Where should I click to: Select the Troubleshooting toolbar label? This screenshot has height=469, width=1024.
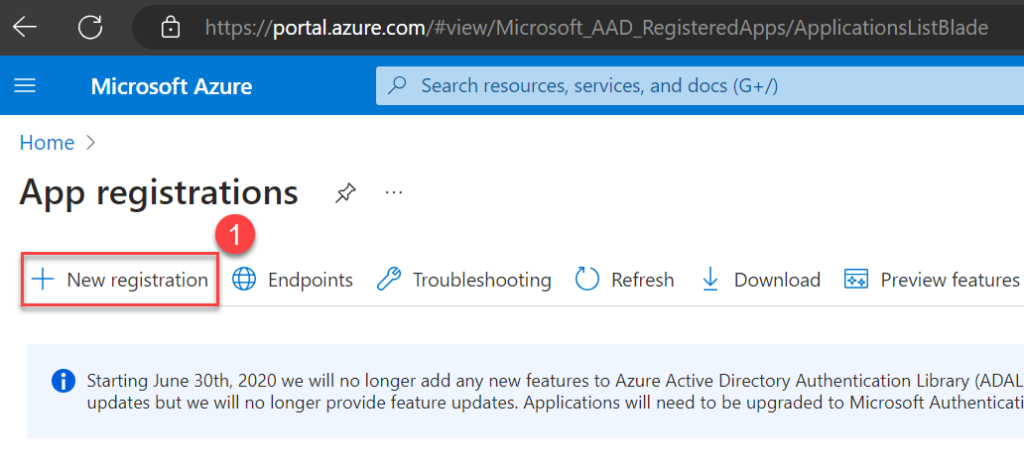click(x=481, y=280)
